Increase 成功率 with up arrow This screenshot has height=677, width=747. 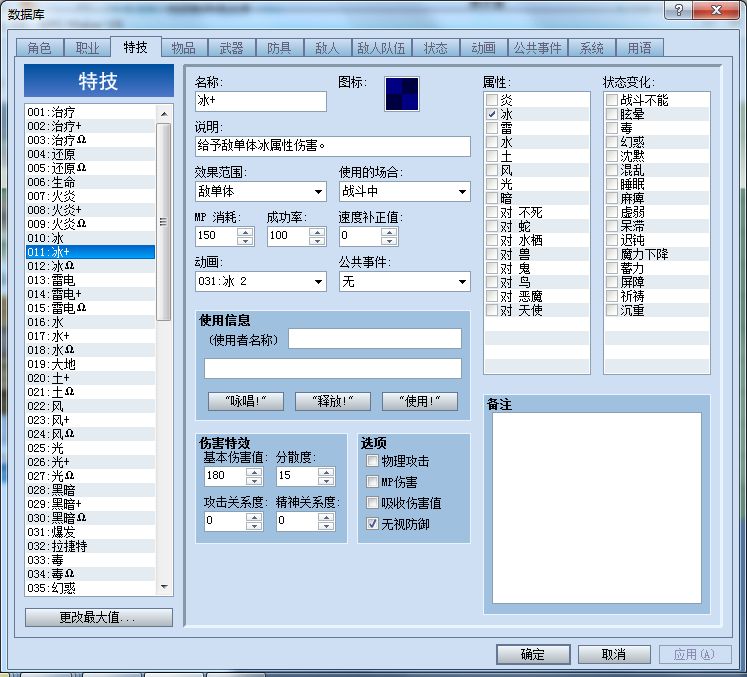[317, 232]
